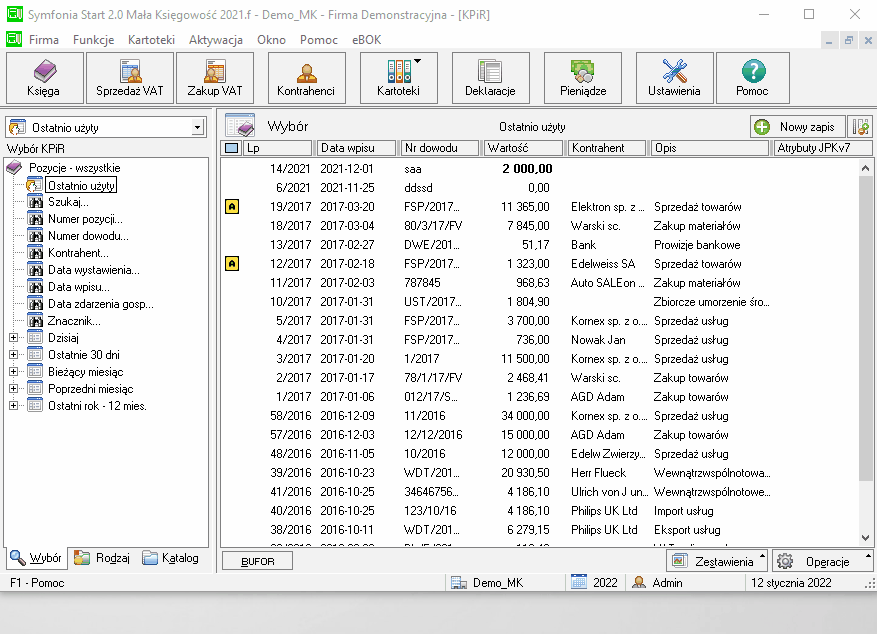877x634 pixels.
Task: Open the Księga toolbar button
Action: tap(45, 78)
